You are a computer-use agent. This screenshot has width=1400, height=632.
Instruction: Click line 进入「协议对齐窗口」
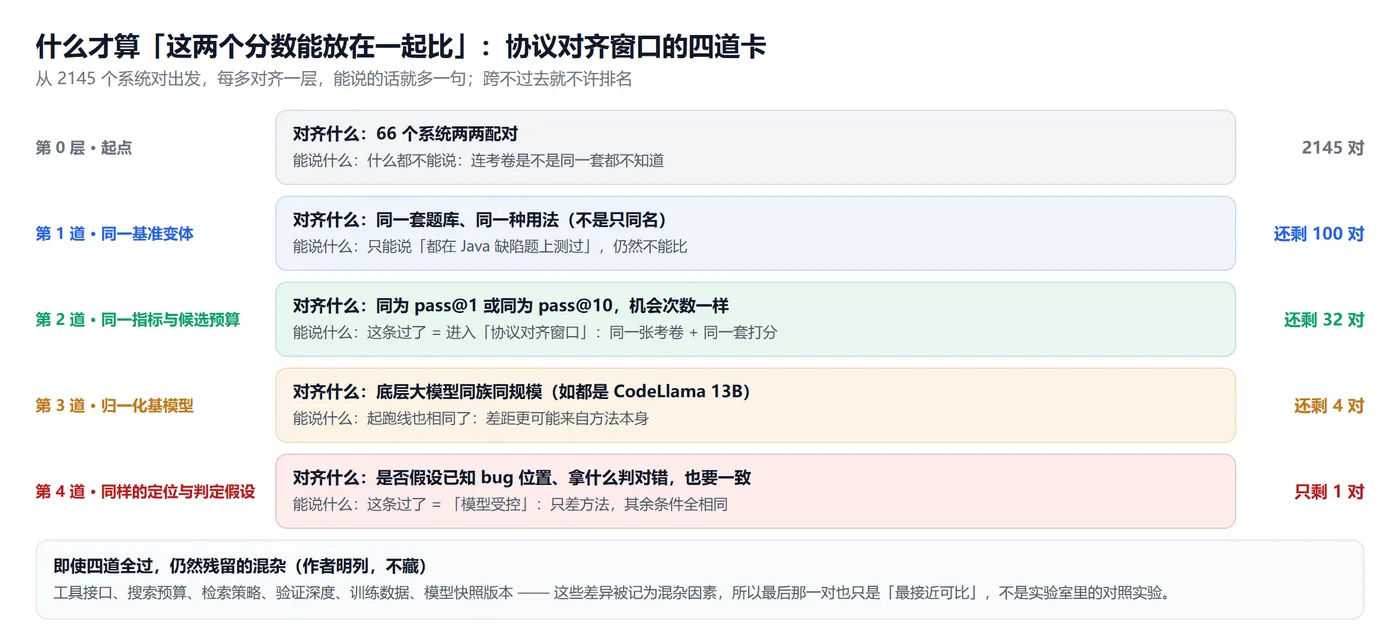(534, 332)
